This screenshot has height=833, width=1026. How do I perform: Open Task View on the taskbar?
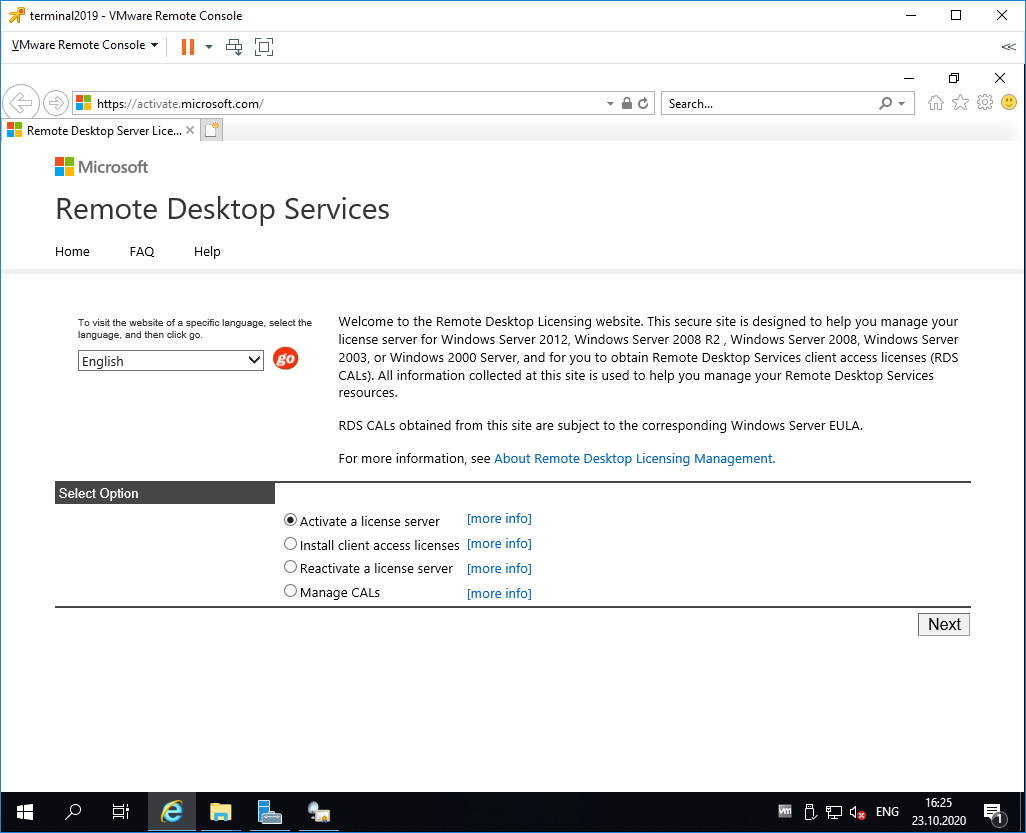coord(120,812)
